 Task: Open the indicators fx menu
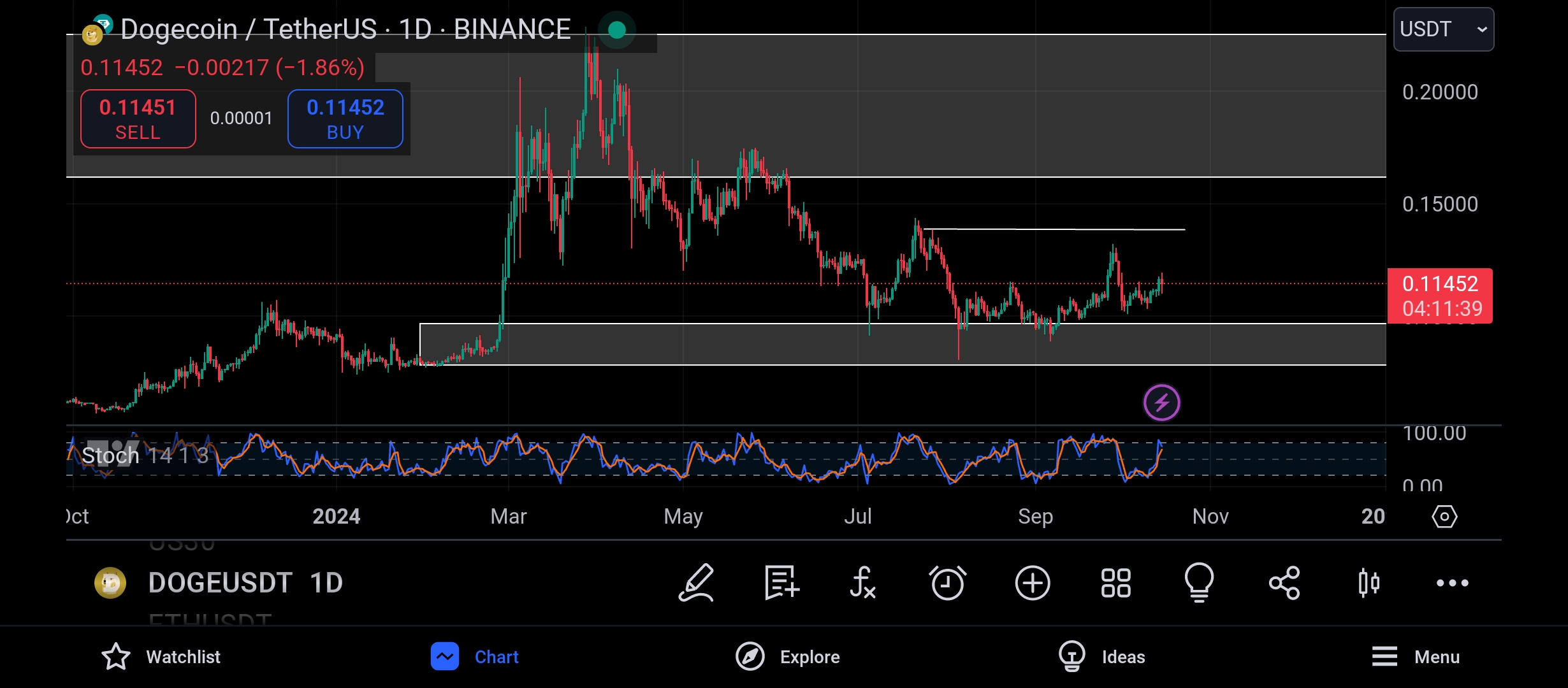862,583
